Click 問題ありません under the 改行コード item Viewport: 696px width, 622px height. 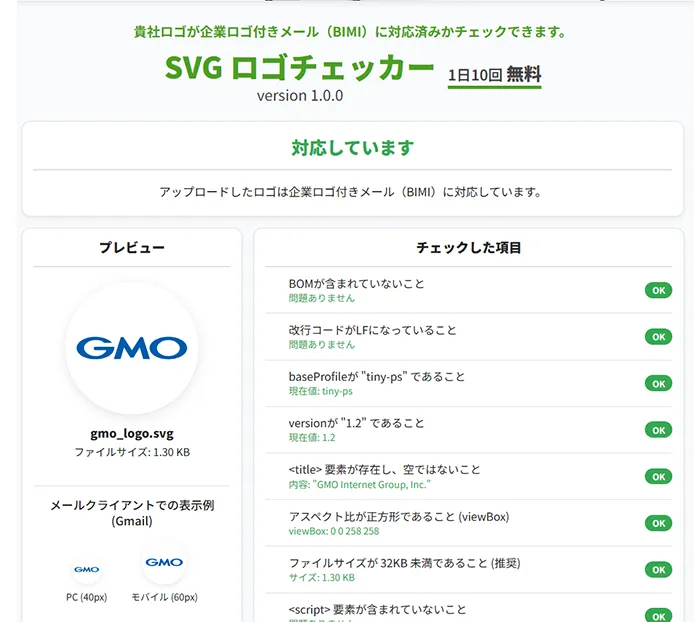(322, 345)
